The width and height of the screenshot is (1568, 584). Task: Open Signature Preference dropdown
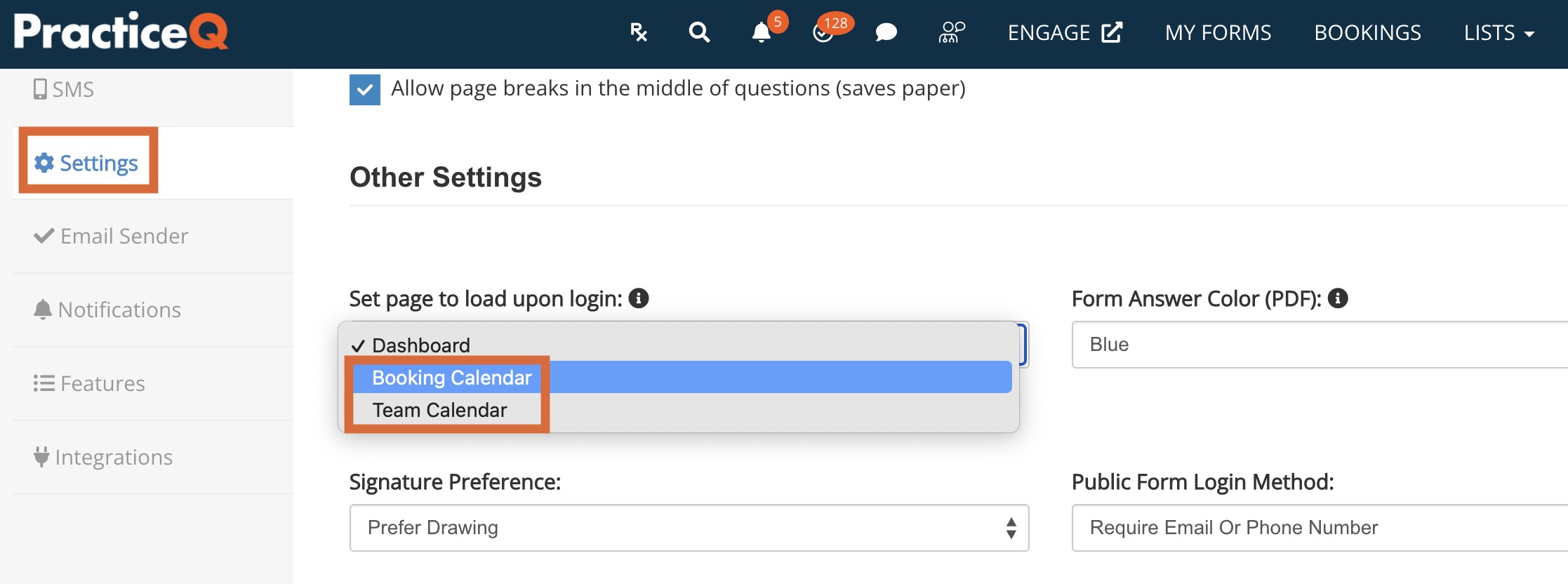click(689, 528)
